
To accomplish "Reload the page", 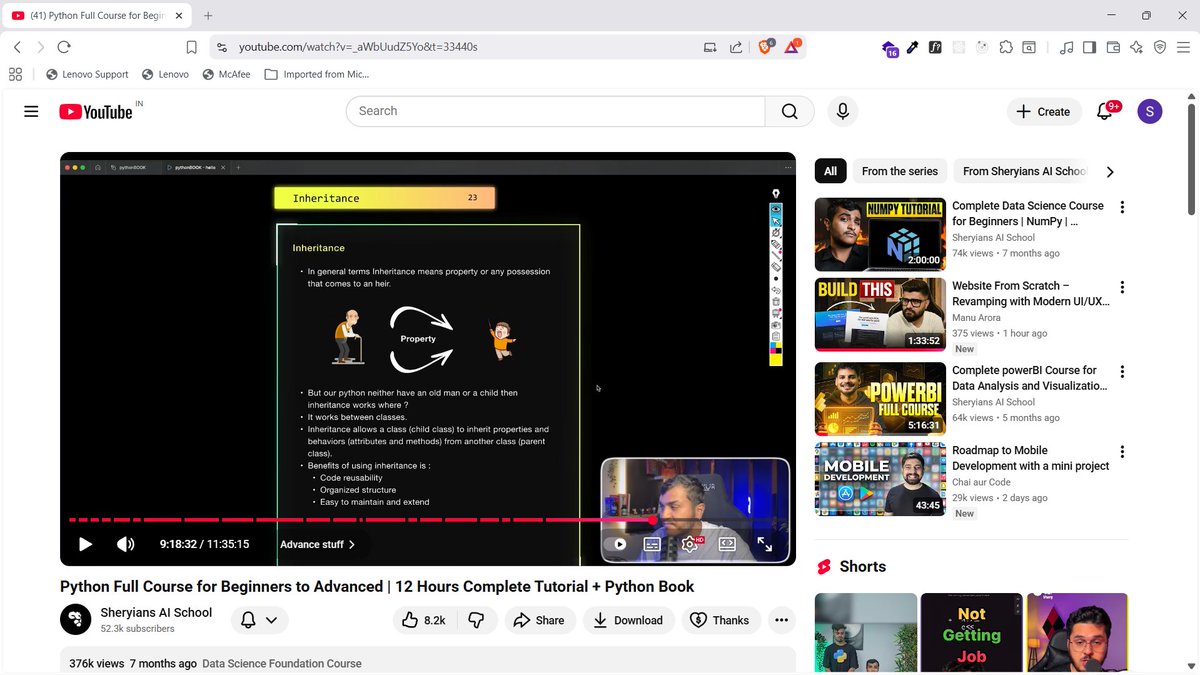I will (x=64, y=47).
